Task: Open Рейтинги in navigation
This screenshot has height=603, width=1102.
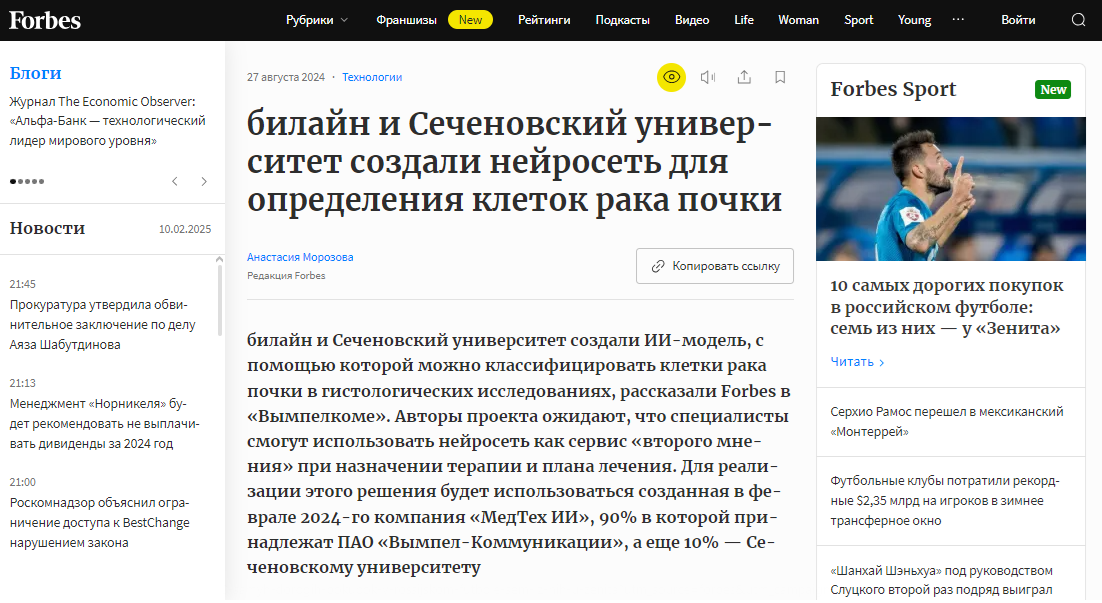Action: click(544, 20)
